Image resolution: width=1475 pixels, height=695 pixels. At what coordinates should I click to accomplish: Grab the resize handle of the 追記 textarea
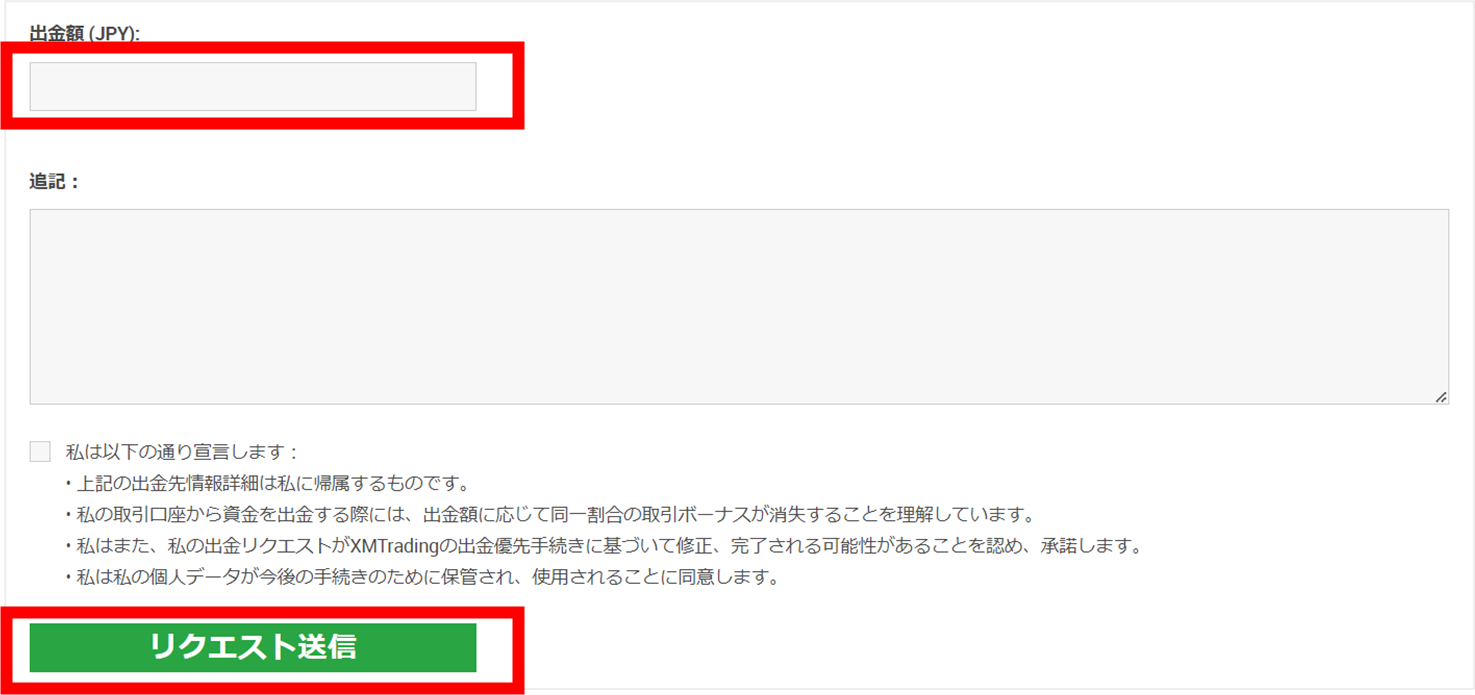pos(1441,397)
